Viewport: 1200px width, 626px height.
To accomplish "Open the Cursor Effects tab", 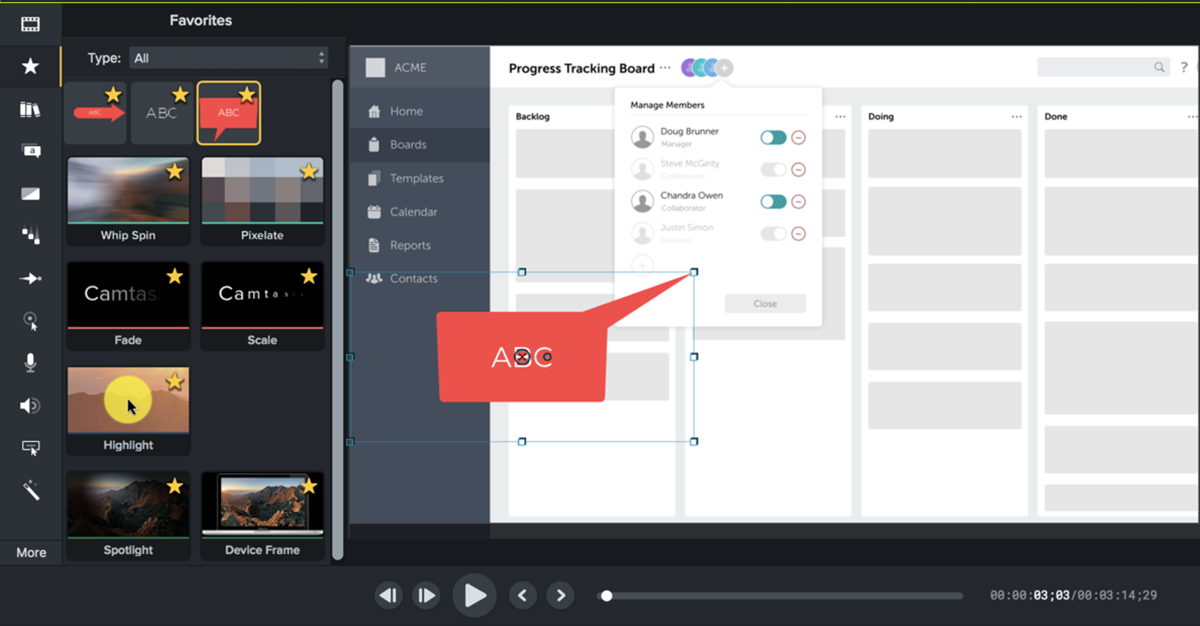I will [x=31, y=321].
